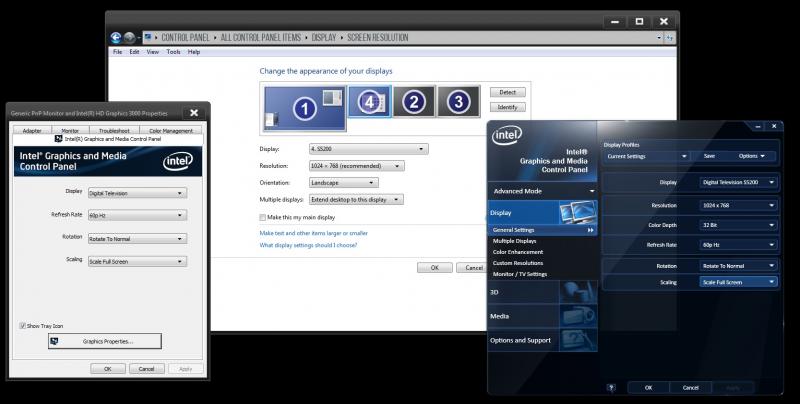The height and width of the screenshot is (404, 800).
Task: Open Digital Television S5200 dropdown in Intel panel
Action: (738, 182)
